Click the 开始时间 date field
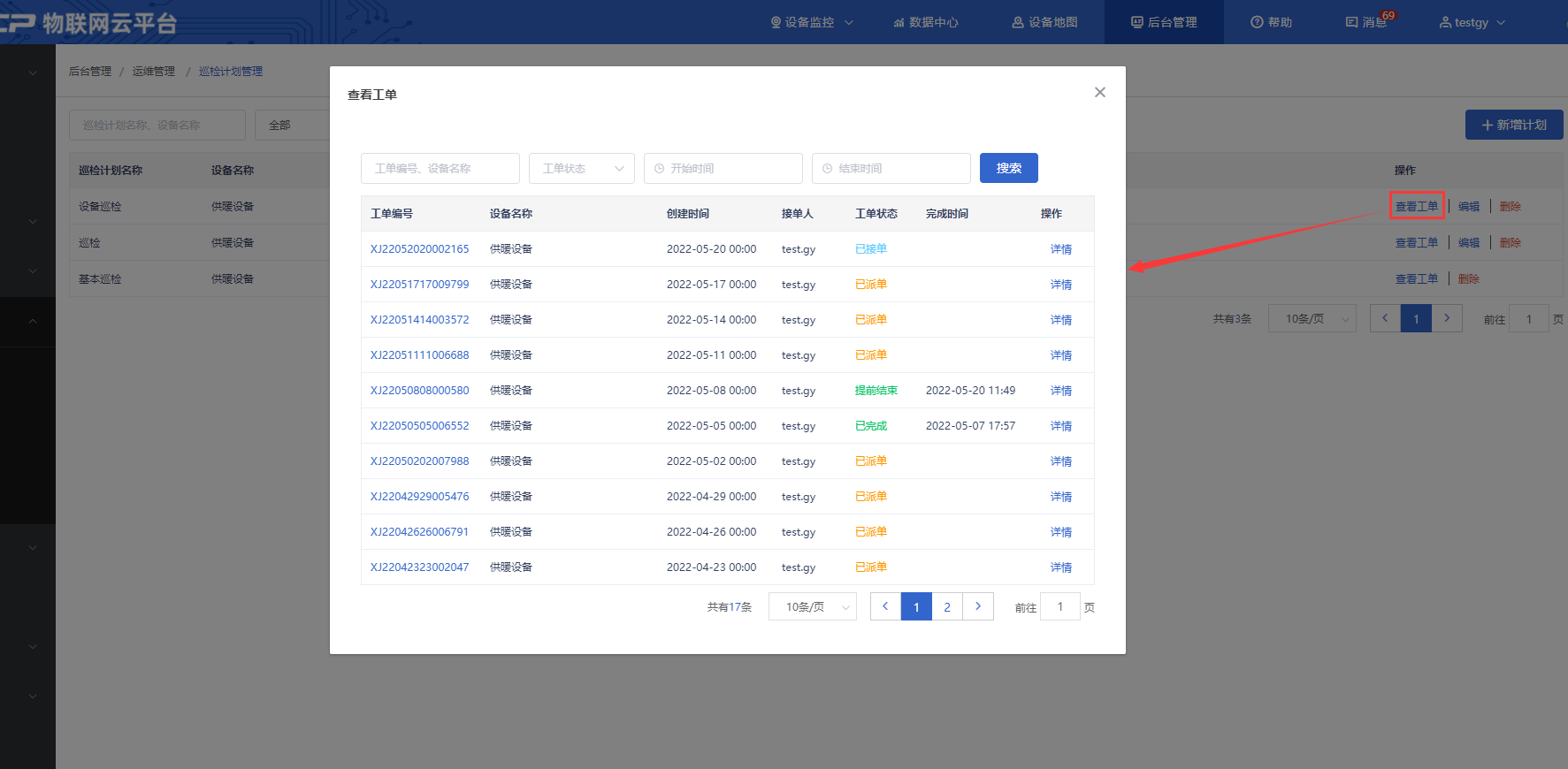The width and height of the screenshot is (1568, 769). click(x=723, y=168)
